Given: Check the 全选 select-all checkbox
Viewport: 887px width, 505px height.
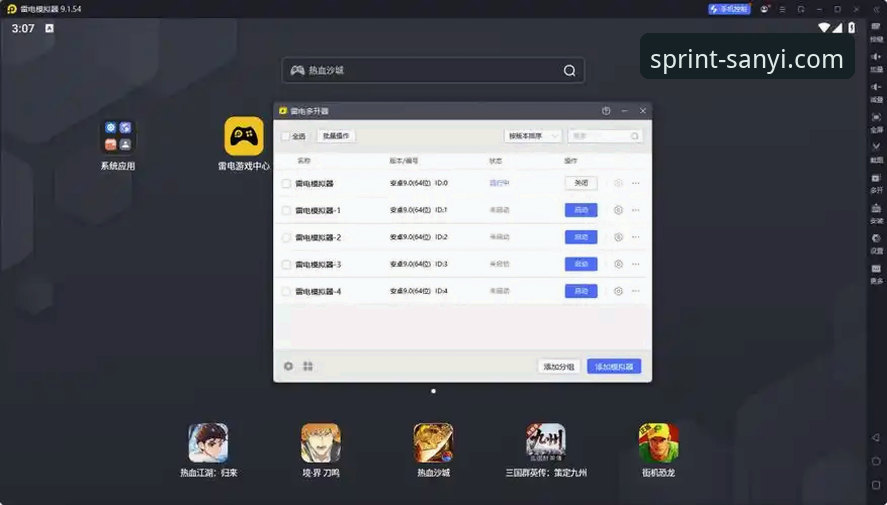Looking at the screenshot, I should pyautogui.click(x=286, y=136).
